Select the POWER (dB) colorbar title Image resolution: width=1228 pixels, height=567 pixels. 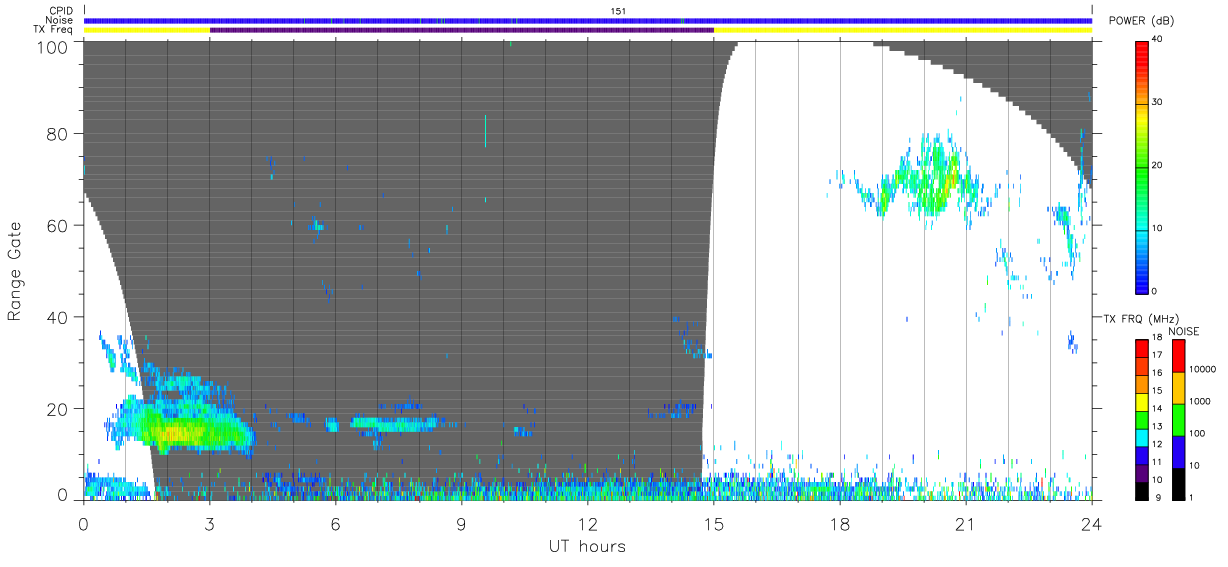[x=1139, y=21]
